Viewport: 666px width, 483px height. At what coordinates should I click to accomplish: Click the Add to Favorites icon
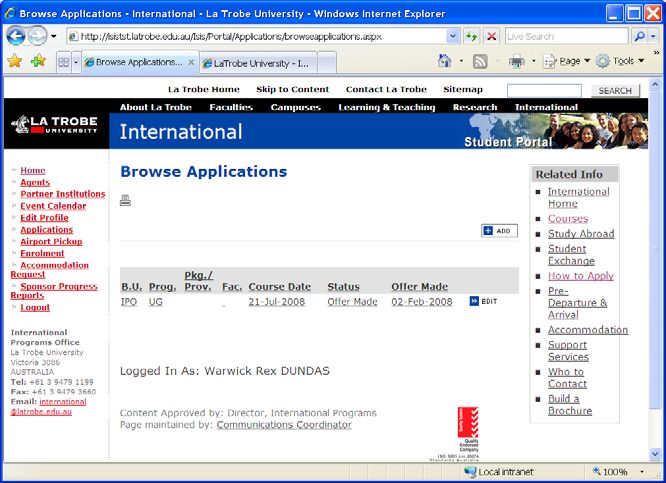[38, 61]
